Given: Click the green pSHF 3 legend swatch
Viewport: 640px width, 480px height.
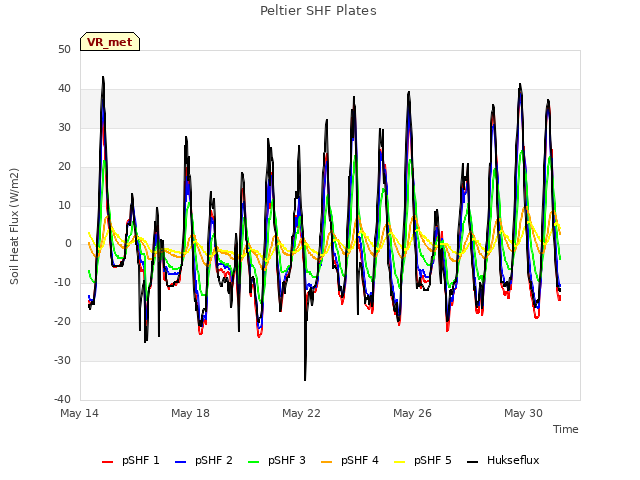Looking at the screenshot, I should [x=253, y=462].
